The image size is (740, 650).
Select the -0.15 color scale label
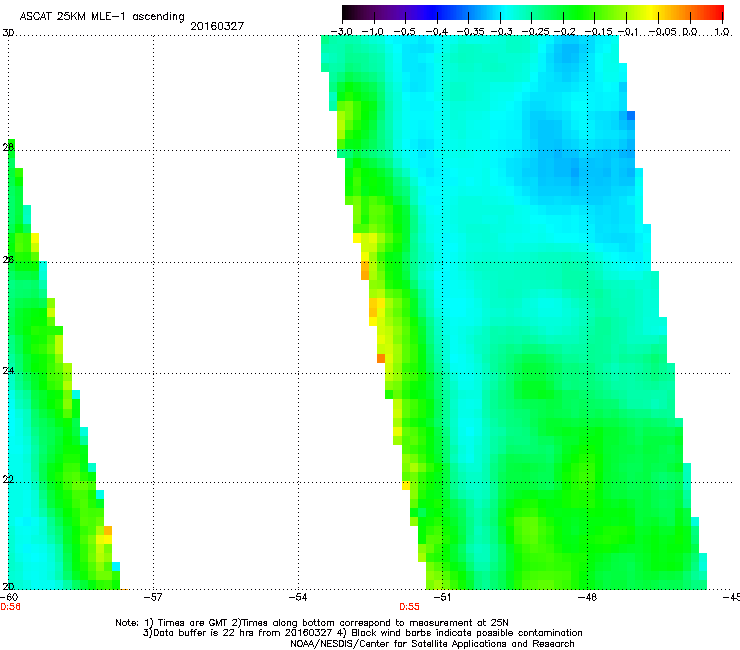pyautogui.click(x=598, y=32)
